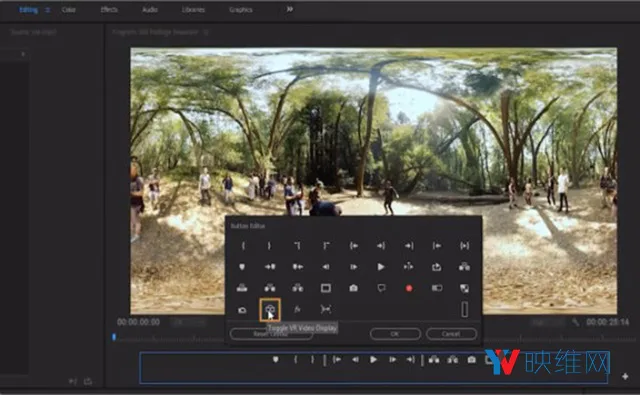This screenshot has width=640, height=395.
Task: Click the red record dot icon
Action: (x=409, y=288)
